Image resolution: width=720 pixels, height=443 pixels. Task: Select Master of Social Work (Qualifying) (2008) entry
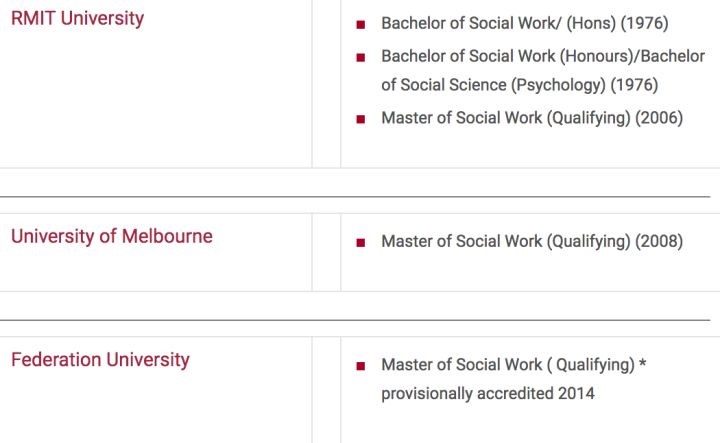click(x=532, y=242)
